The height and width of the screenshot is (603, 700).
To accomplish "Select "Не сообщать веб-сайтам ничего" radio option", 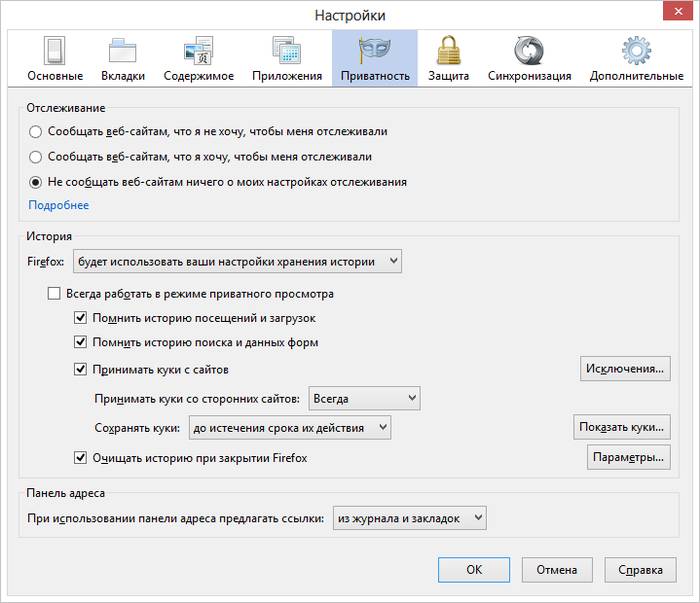I will coord(36,182).
